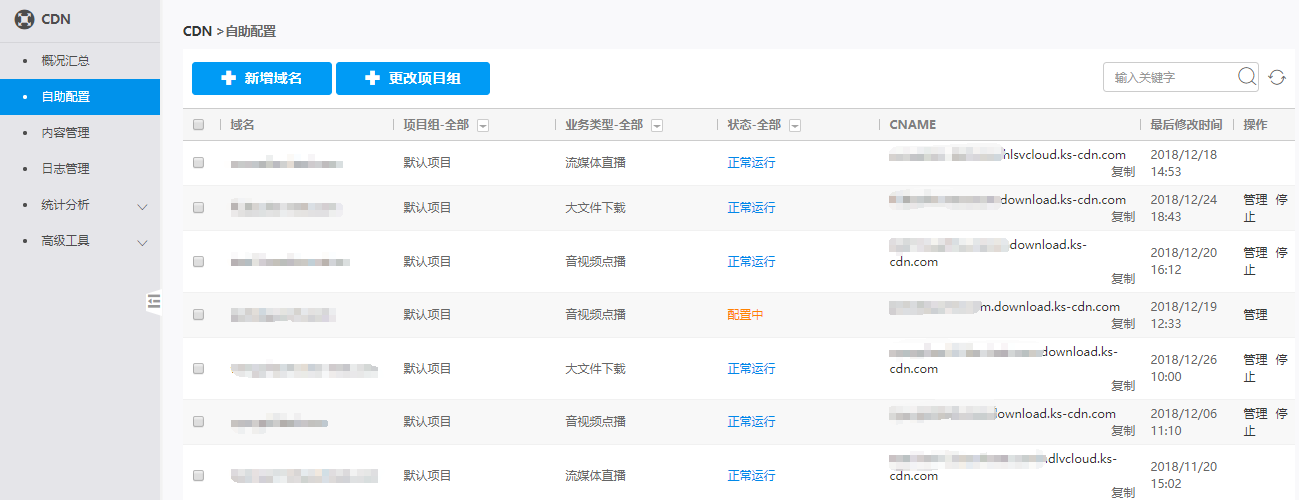1299x500 pixels.
Task: Check the first row's 流媒体直播 domain checkbox
Action: pos(198,162)
